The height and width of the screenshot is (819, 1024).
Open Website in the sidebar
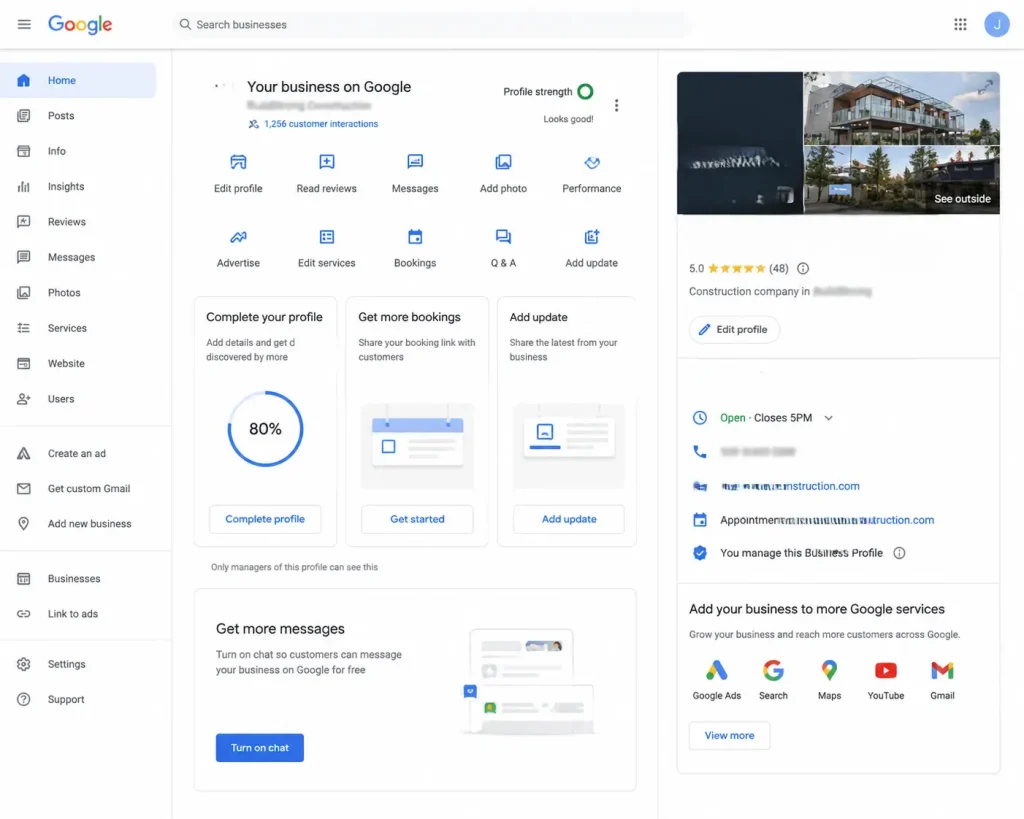(78, 363)
